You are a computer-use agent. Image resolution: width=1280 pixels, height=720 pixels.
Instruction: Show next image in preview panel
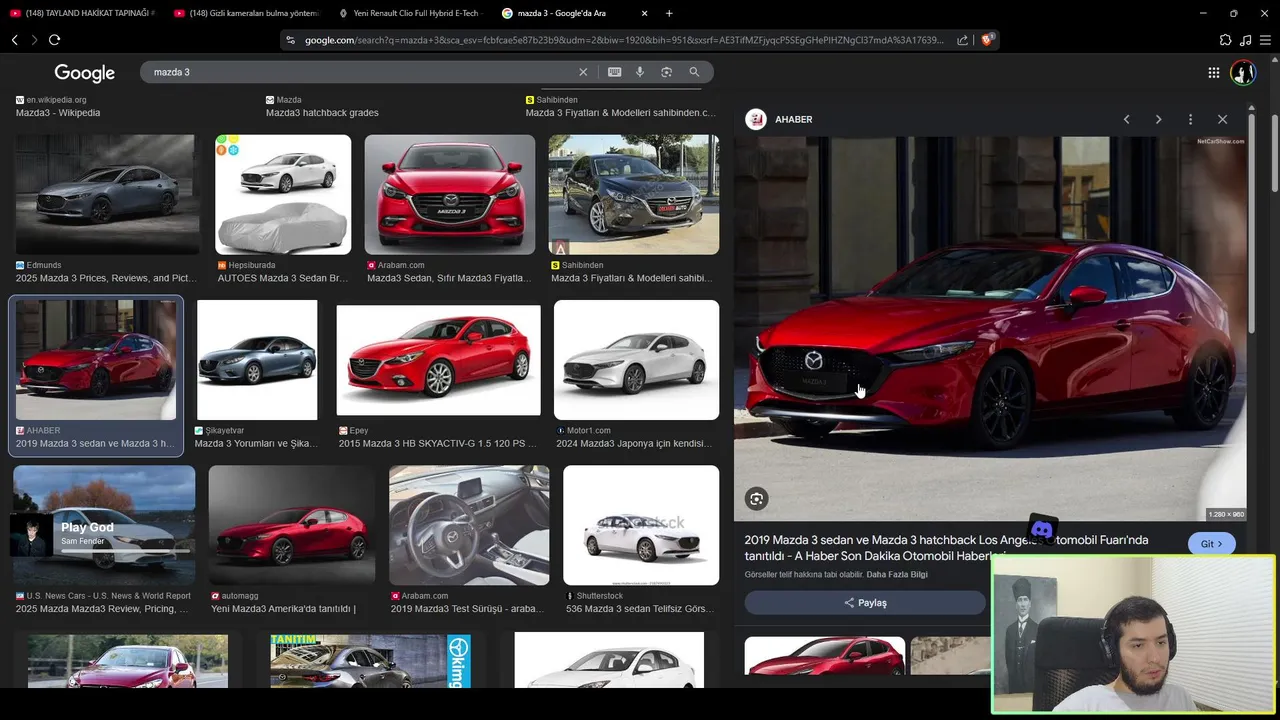pyautogui.click(x=1158, y=119)
